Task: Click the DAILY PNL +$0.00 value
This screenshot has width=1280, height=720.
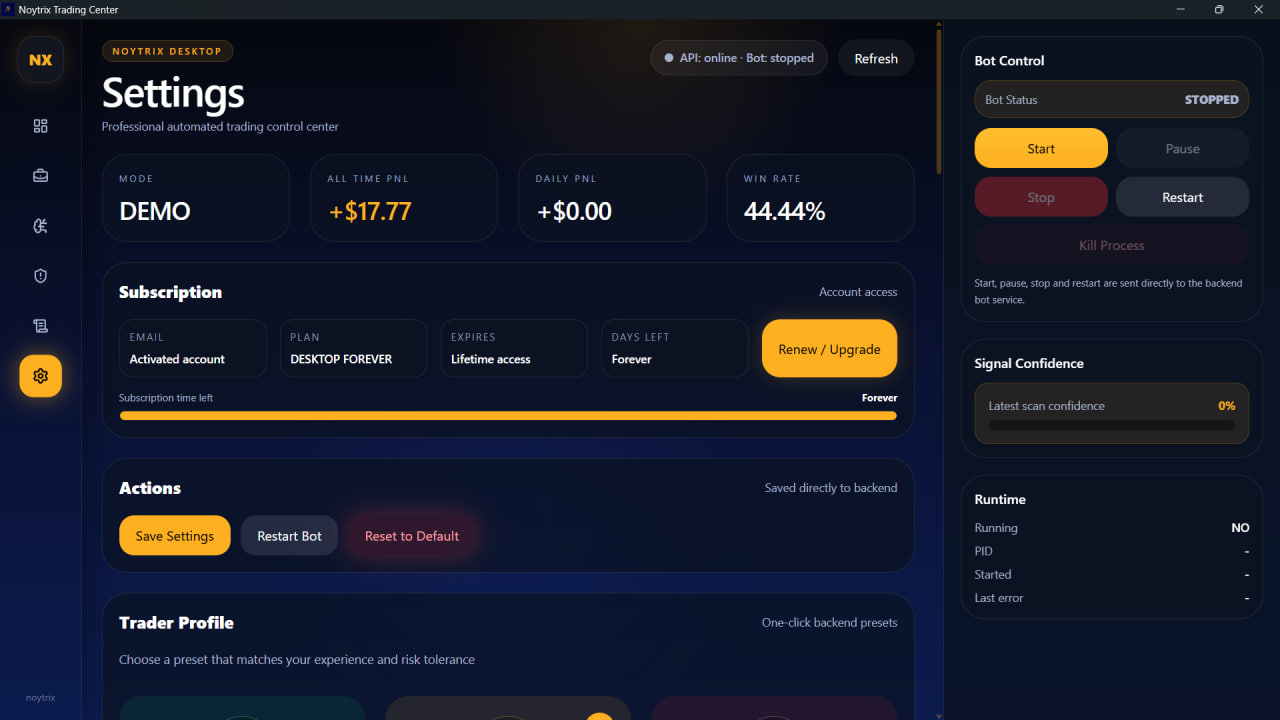Action: [x=573, y=211]
